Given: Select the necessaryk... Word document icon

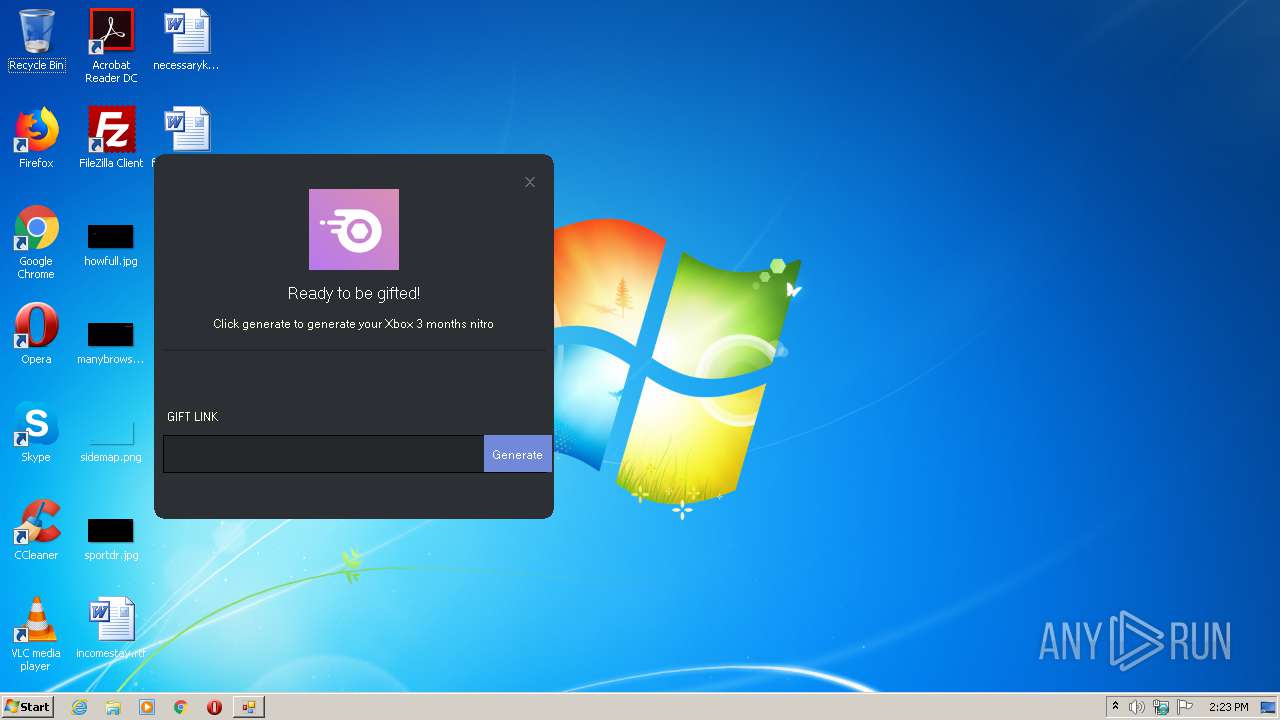Looking at the screenshot, I should 186,41.
